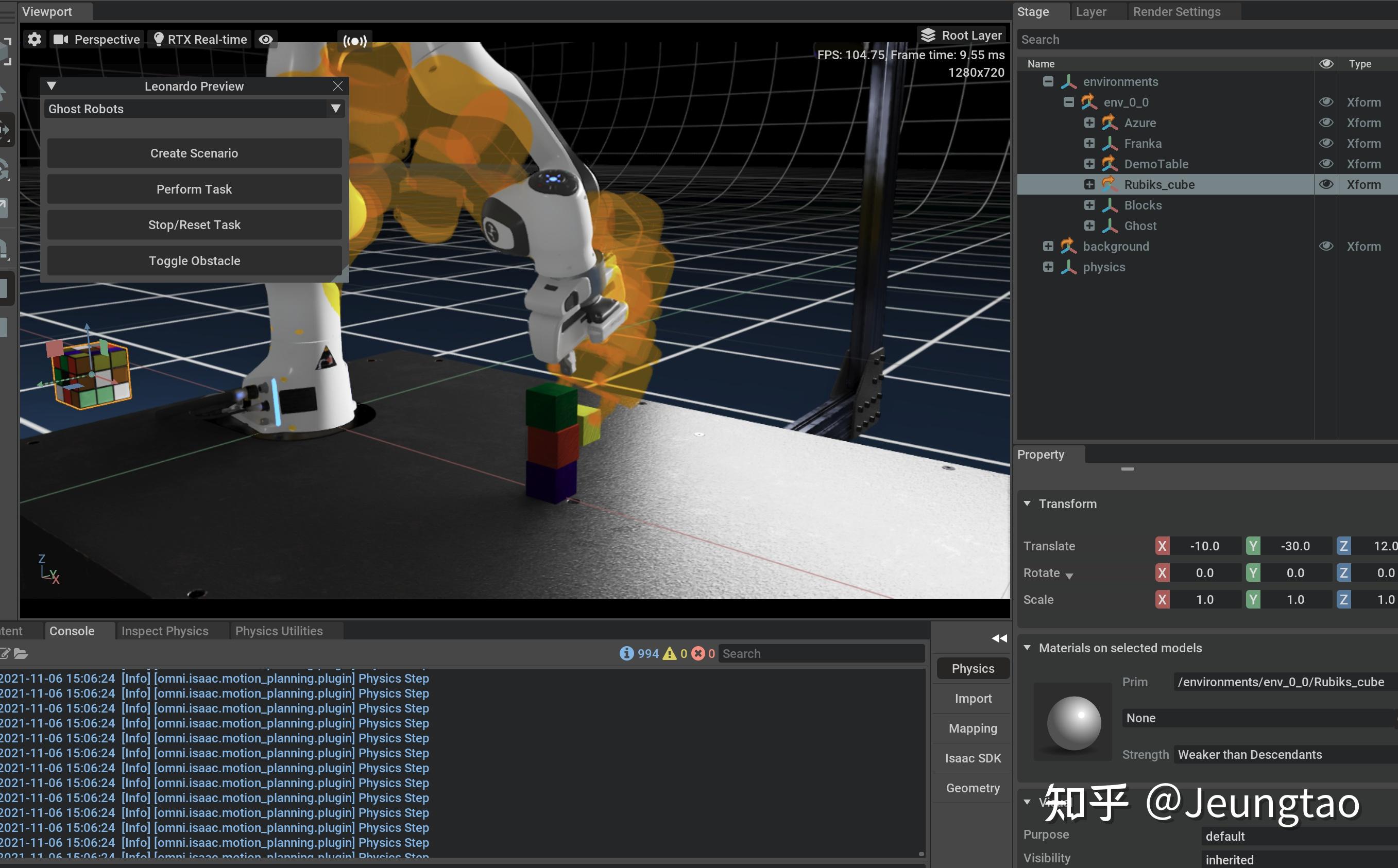Click the collapse double-arrow icon above Physics
The width and height of the screenshot is (1398, 868).
point(999,638)
